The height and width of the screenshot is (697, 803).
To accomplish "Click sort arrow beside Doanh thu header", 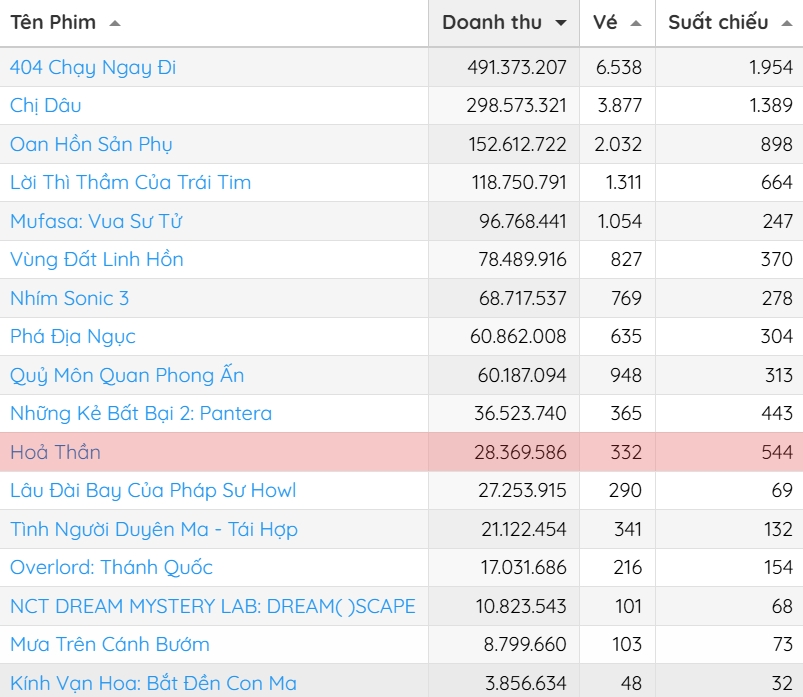I will (560, 23).
